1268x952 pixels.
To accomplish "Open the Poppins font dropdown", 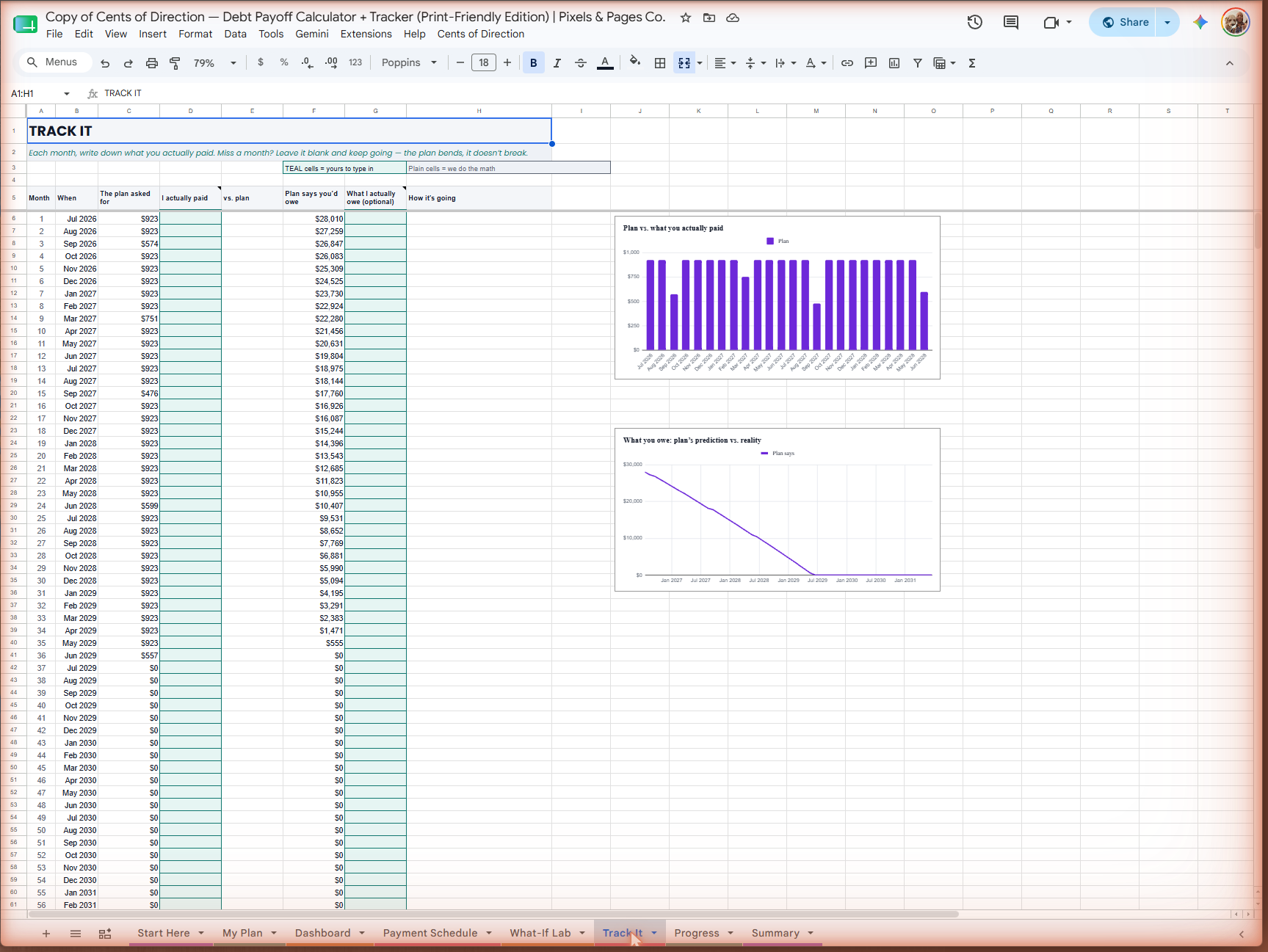I will [x=409, y=63].
